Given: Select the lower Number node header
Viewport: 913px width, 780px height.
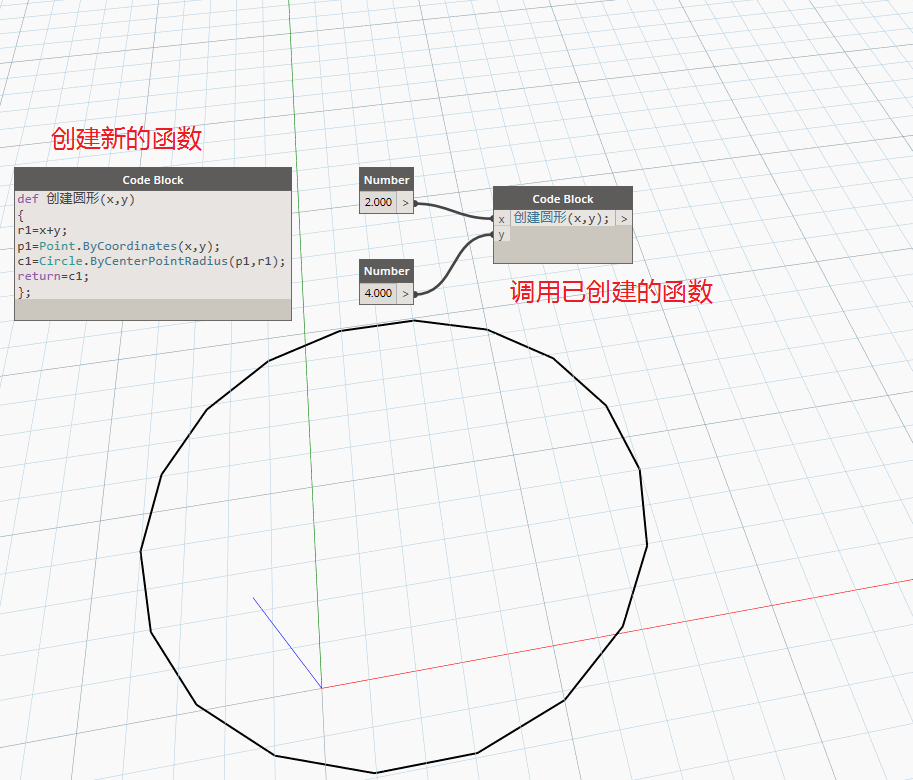Looking at the screenshot, I should coord(387,271).
